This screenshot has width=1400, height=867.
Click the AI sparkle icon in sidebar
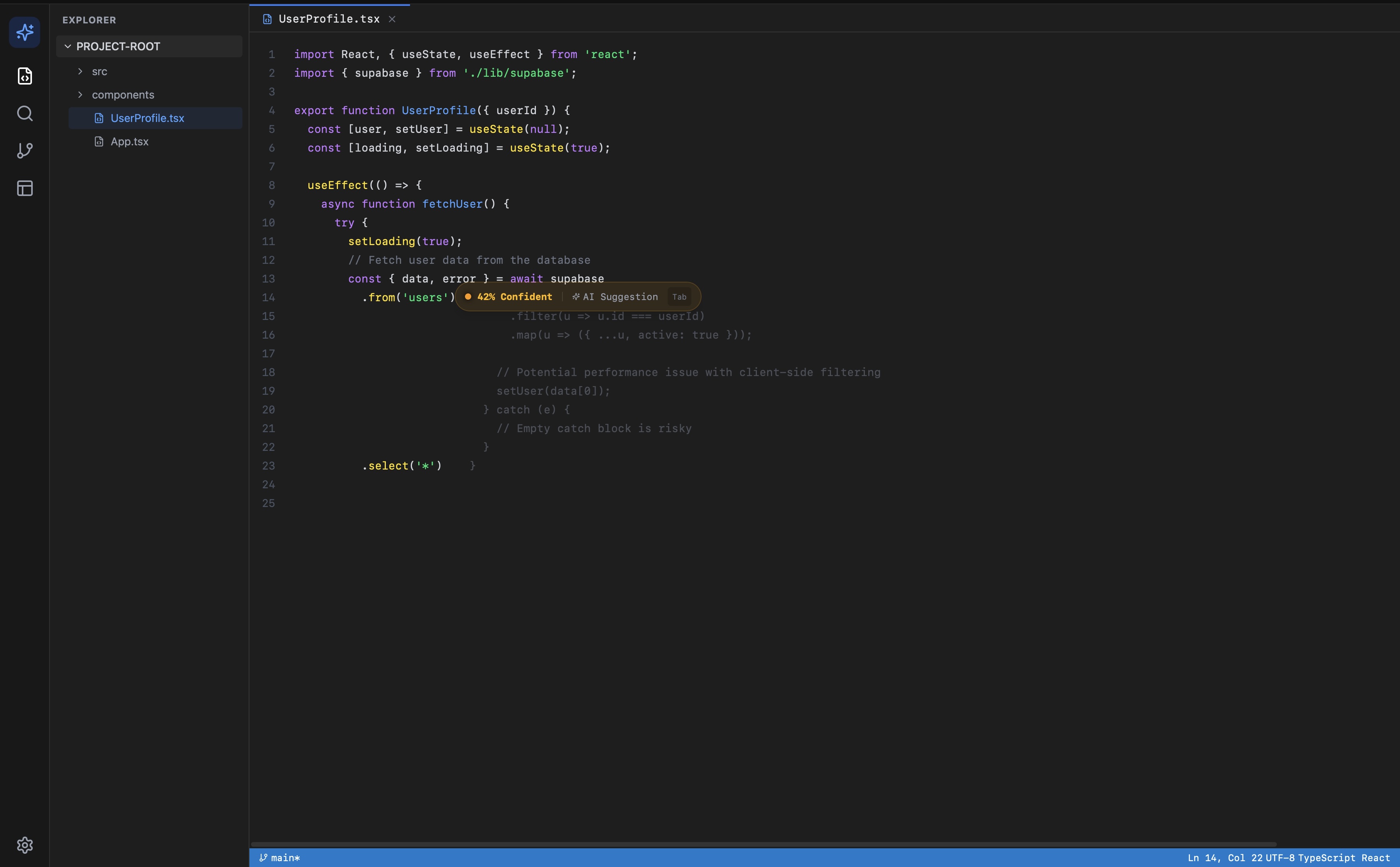(25, 32)
